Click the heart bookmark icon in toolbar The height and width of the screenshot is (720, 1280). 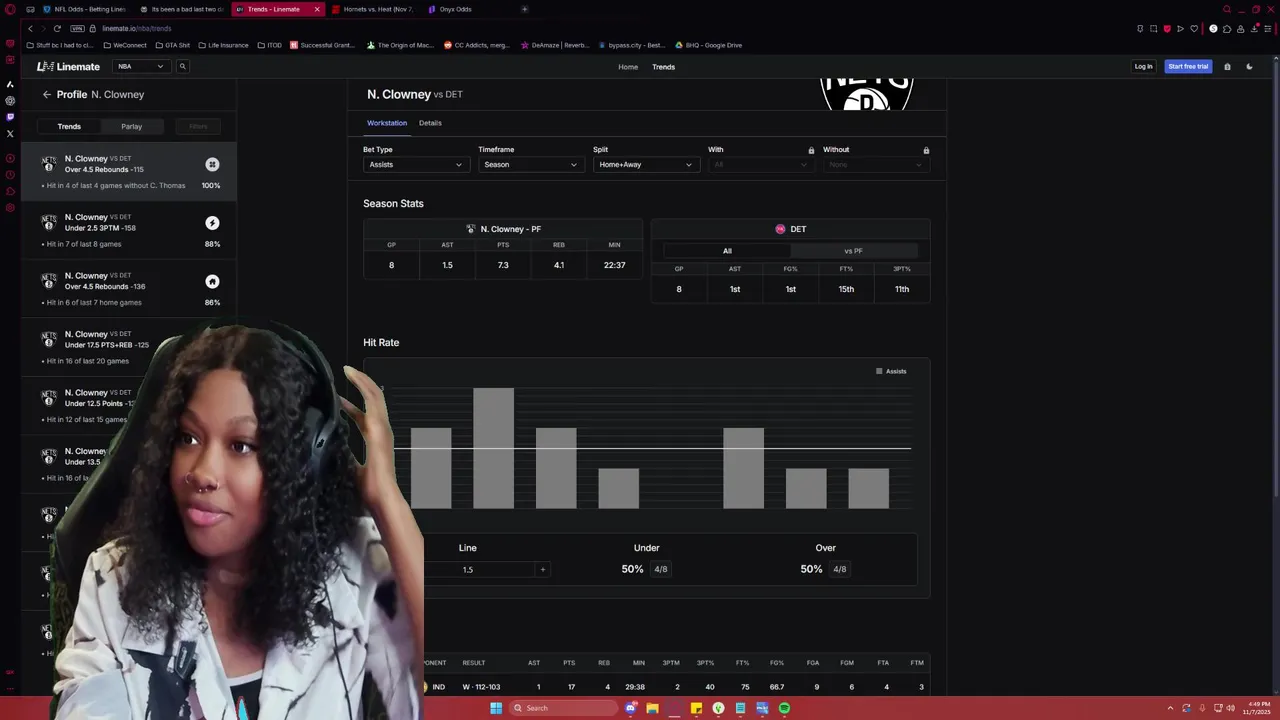pos(1193,28)
